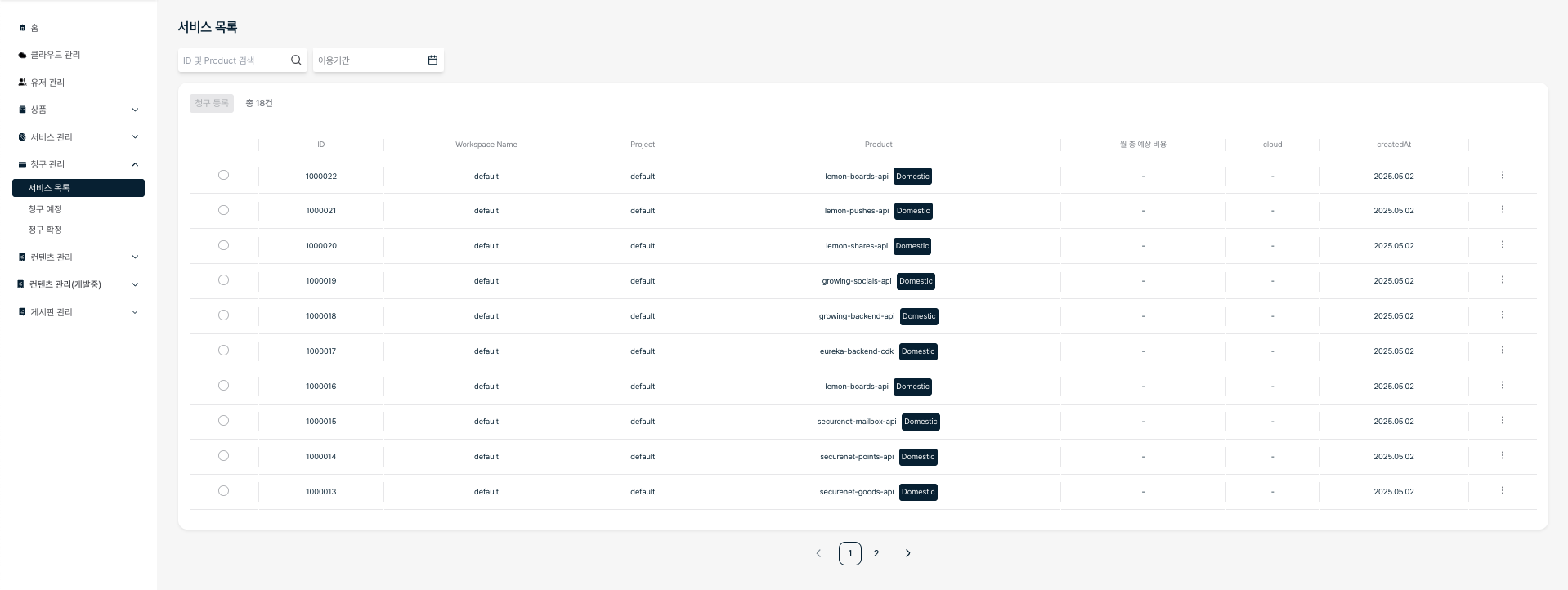Viewport: 1568px width, 590px height.
Task: Click the 컨텐츠 관리(개발중) sidebar icon
Action: click(21, 284)
